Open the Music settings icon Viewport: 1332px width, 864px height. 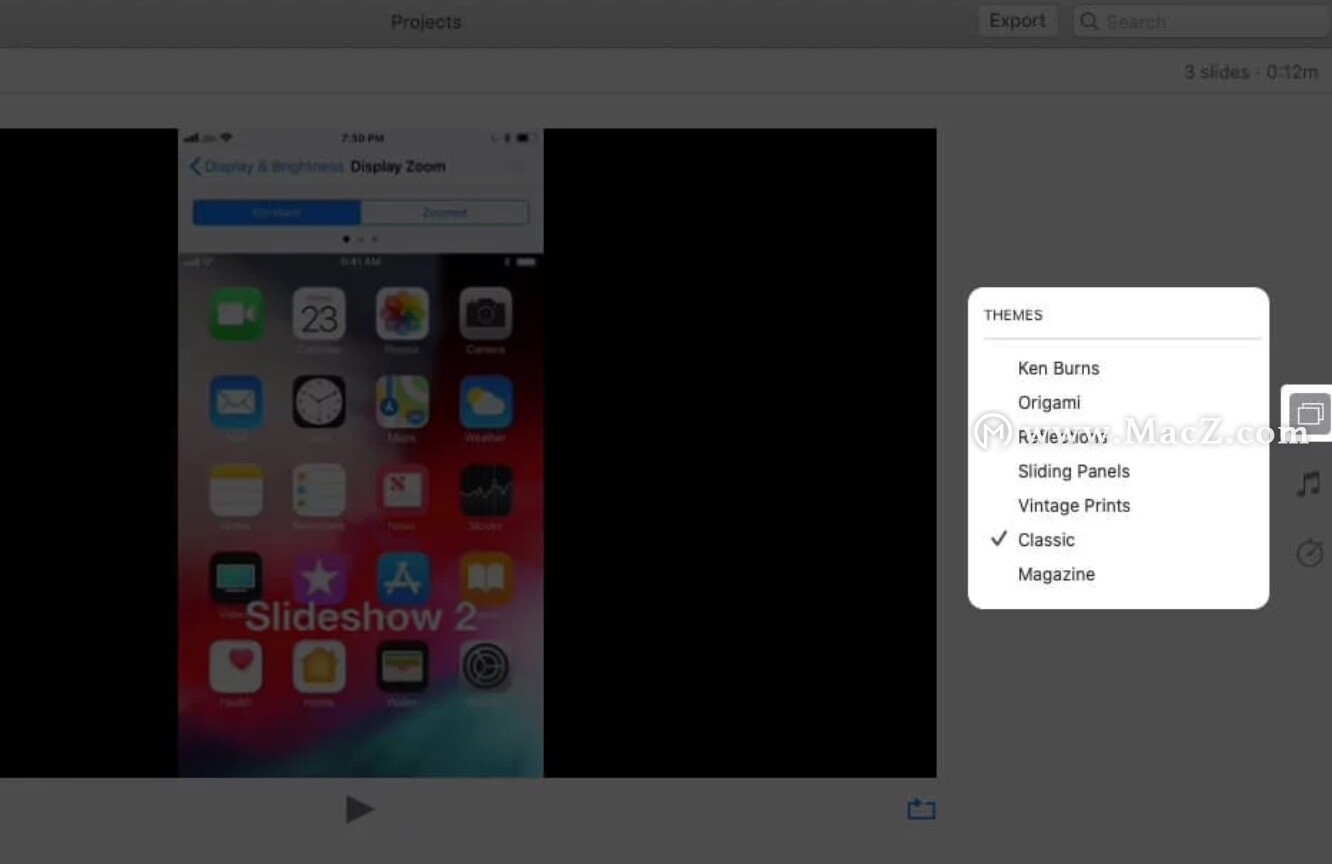[1308, 485]
